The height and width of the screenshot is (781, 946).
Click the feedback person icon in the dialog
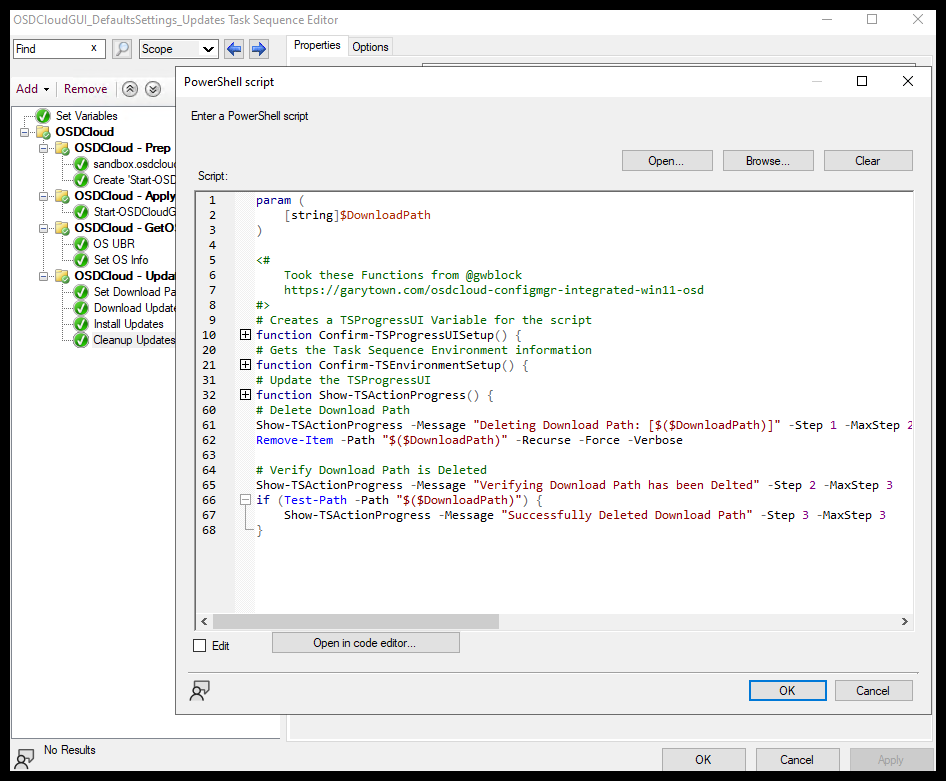pyautogui.click(x=199, y=690)
